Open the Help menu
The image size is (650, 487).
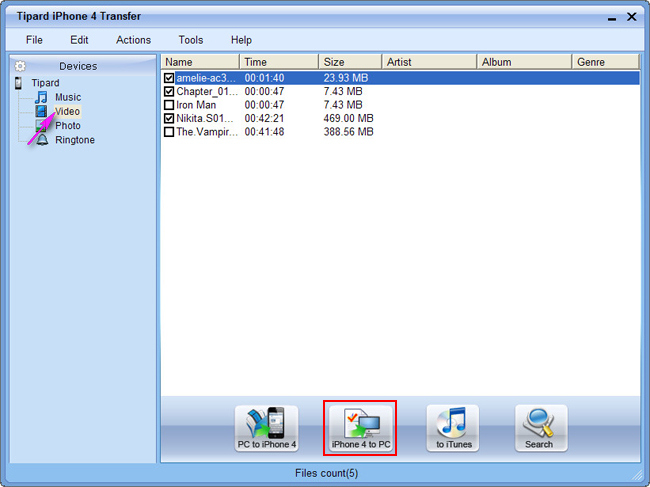(x=241, y=40)
